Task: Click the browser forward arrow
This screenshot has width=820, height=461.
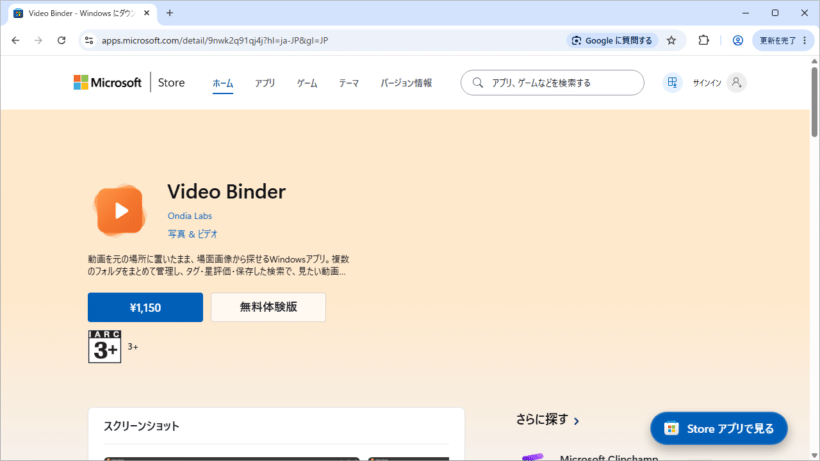Action: click(x=38, y=40)
